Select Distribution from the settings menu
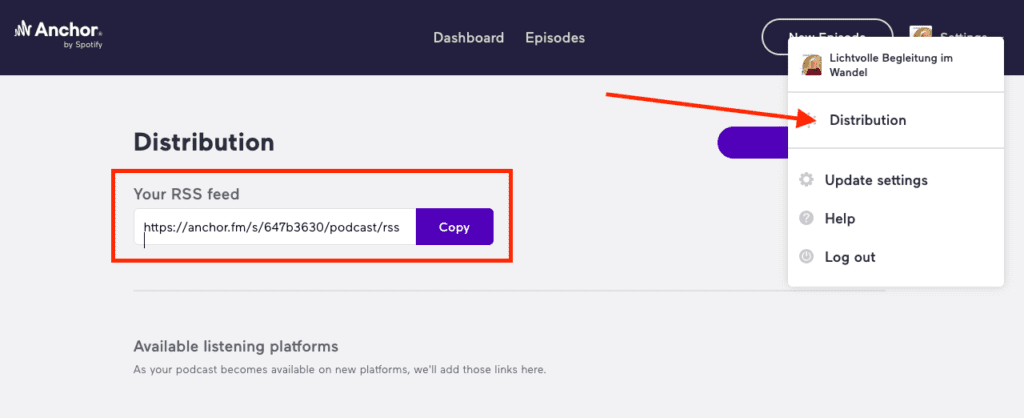Screen dimensions: 1024x418 point(867,120)
